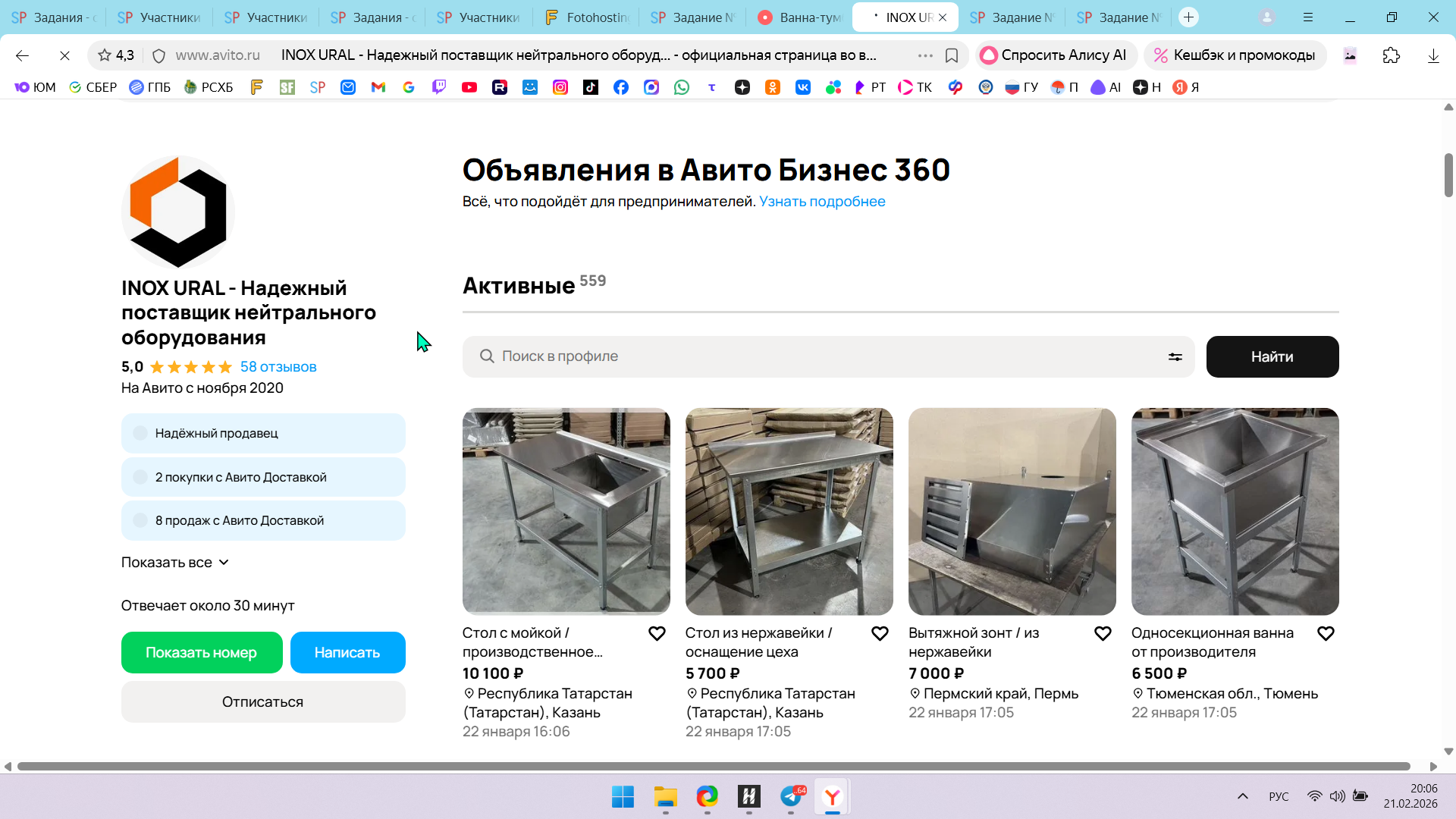Open downloads arrow icon
This screenshot has width=1456, height=819.
pos(1432,55)
